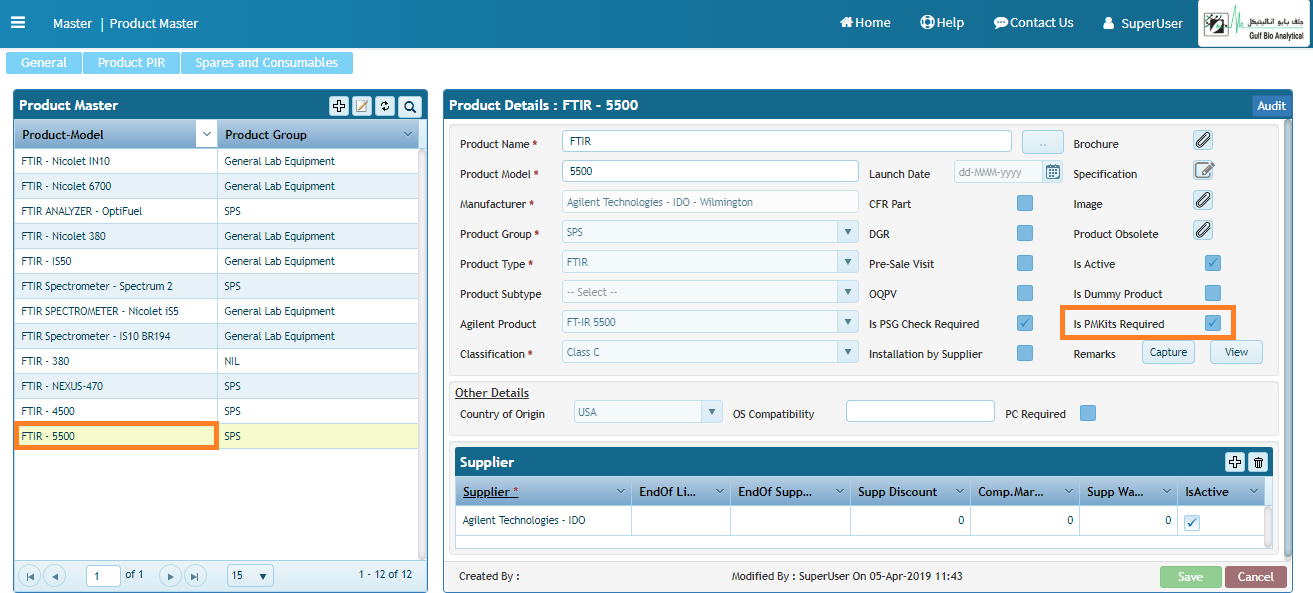This screenshot has width=1313, height=593.
Task: Attach a product Image
Action: tap(1203, 200)
